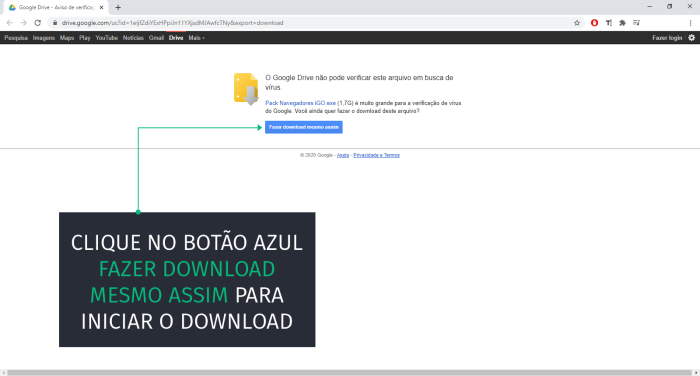The height and width of the screenshot is (376, 700).
Task: Open Chrome's three-dot menu
Action: pyautogui.click(x=690, y=23)
